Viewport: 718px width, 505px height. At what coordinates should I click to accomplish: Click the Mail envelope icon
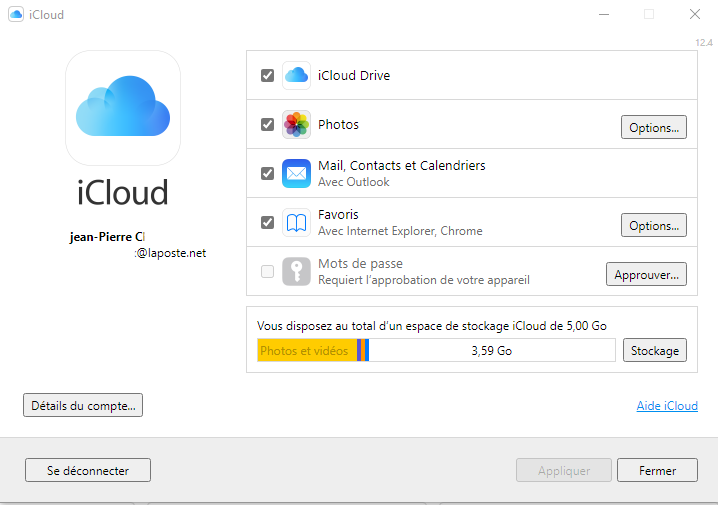click(x=296, y=173)
